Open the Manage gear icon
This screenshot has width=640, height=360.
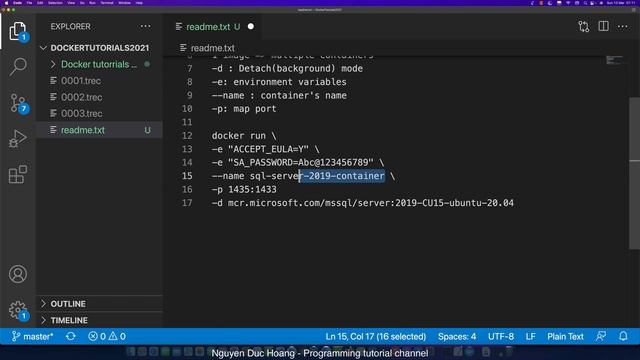18,310
